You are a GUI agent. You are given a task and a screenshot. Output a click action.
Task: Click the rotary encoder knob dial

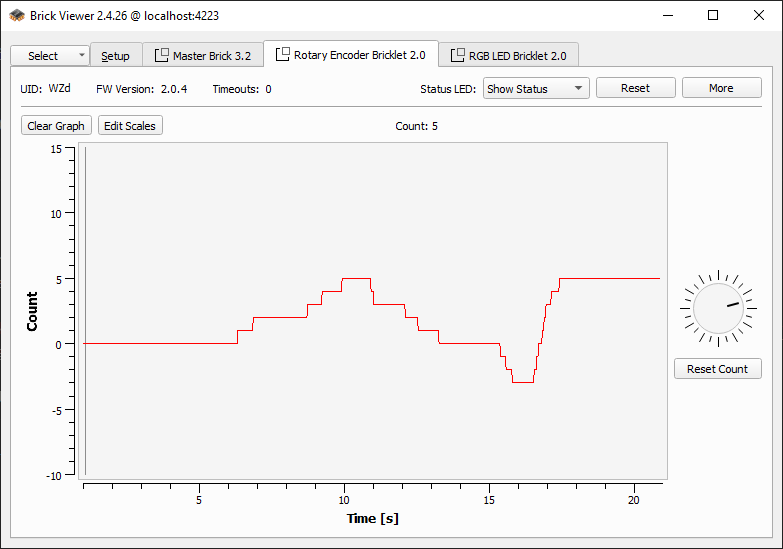[x=718, y=307]
